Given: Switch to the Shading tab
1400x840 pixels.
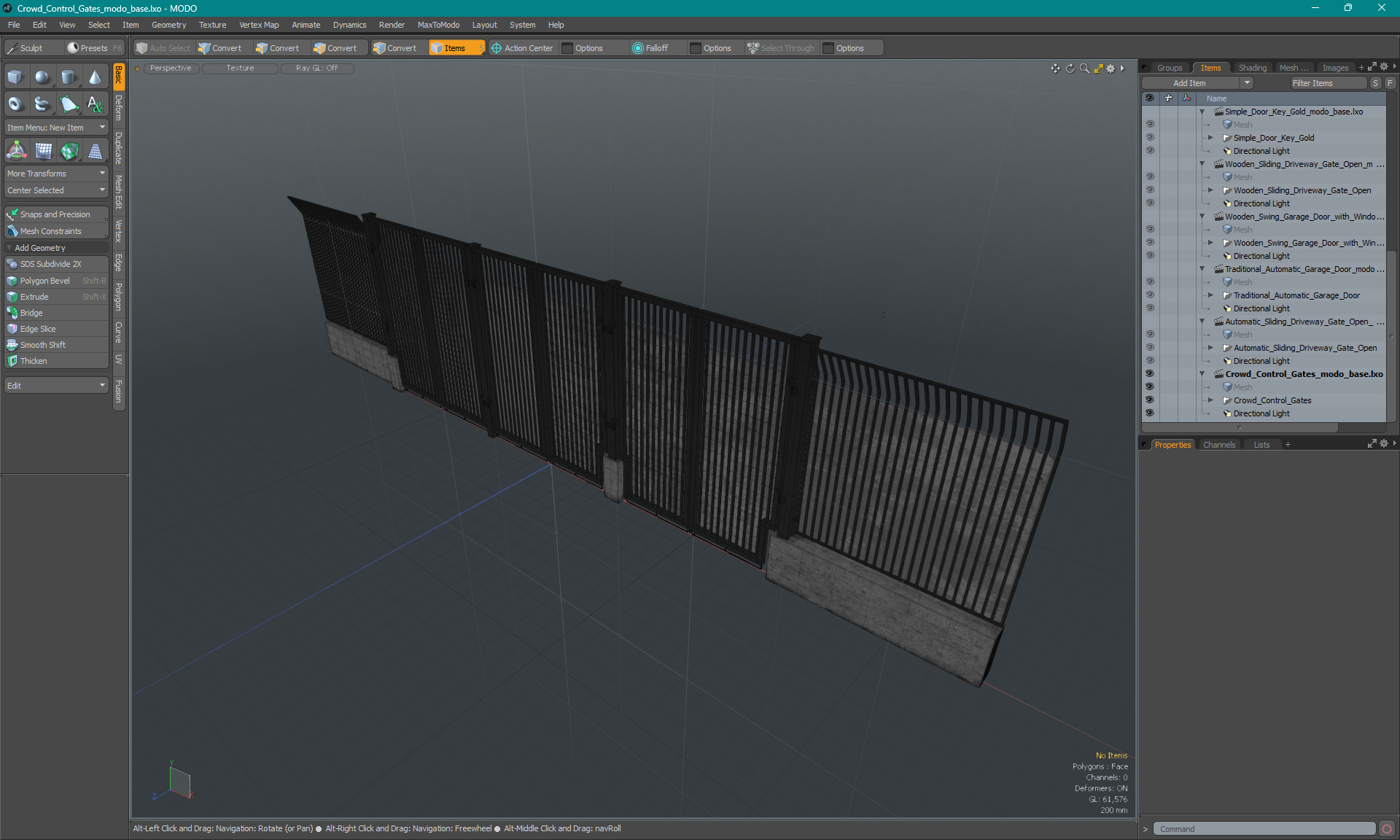Looking at the screenshot, I should point(1252,68).
